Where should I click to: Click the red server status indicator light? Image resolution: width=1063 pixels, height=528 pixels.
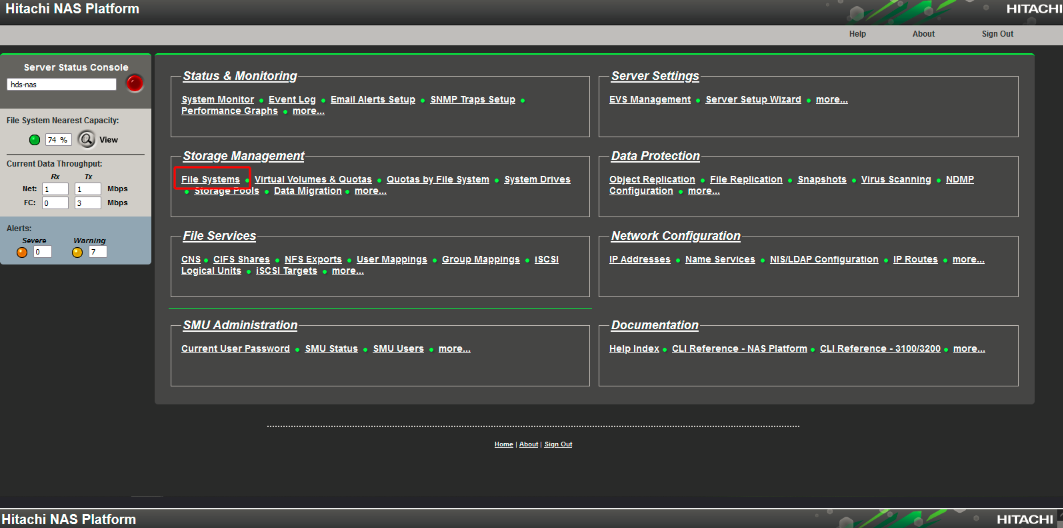tap(135, 83)
